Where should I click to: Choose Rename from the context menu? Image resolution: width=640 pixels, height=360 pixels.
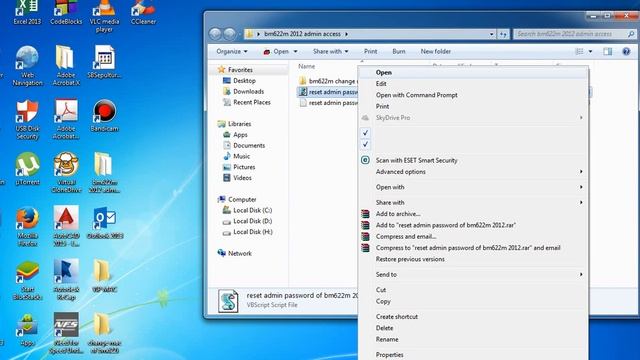[x=473, y=340]
